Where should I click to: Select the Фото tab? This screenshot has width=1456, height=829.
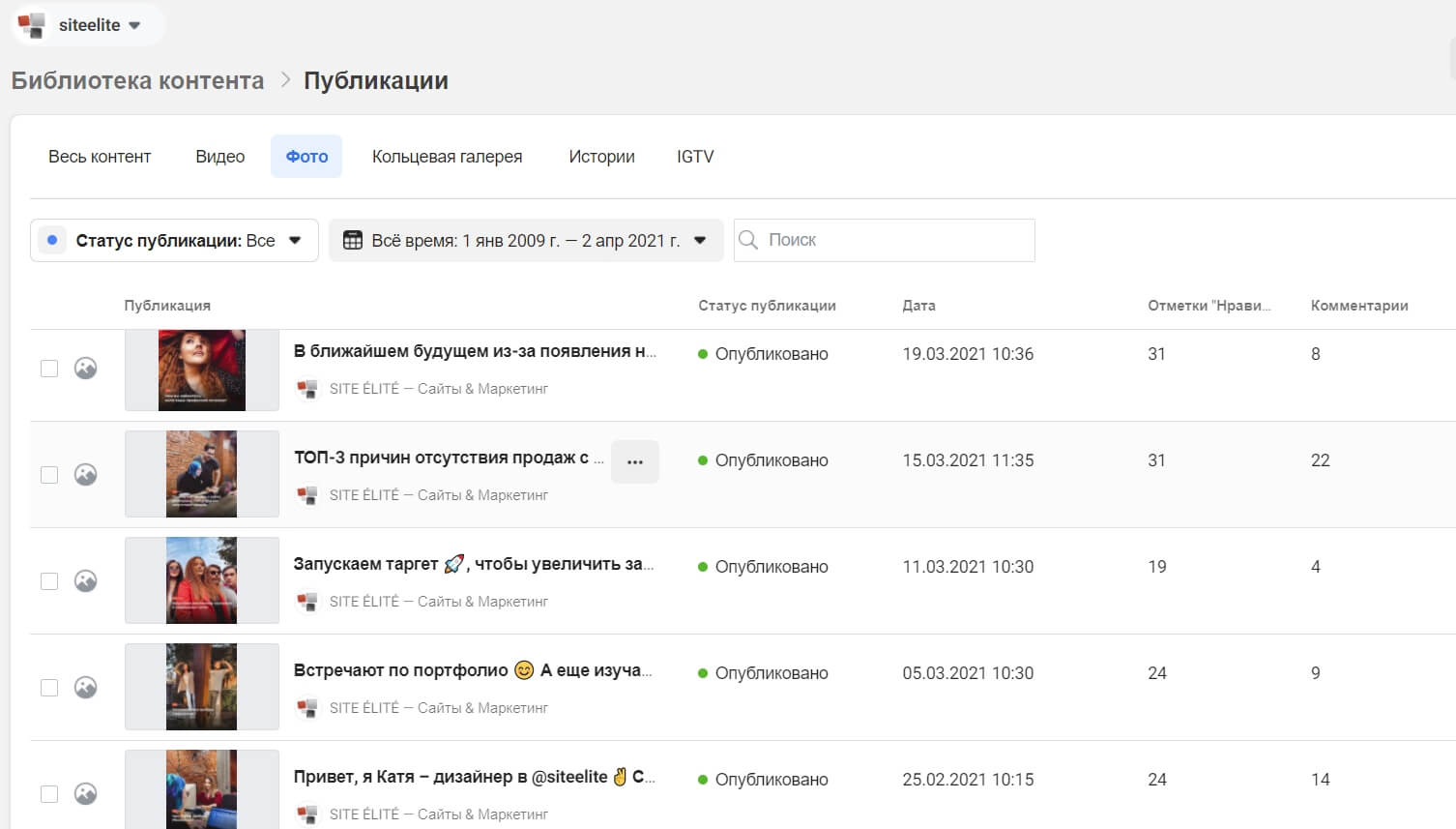(306, 157)
